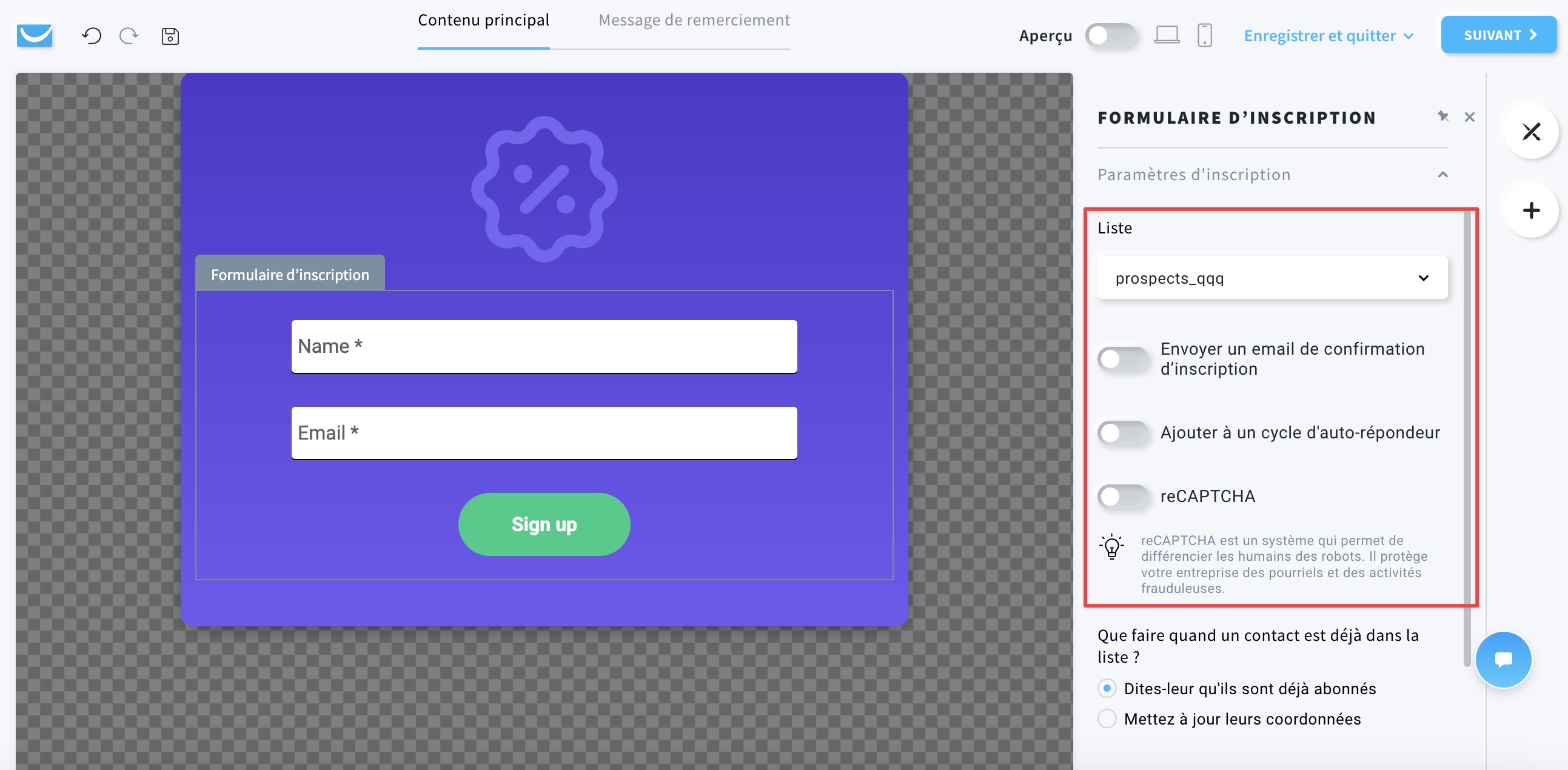
Task: Toggle the Aperçu preview switch
Action: tap(1110, 35)
